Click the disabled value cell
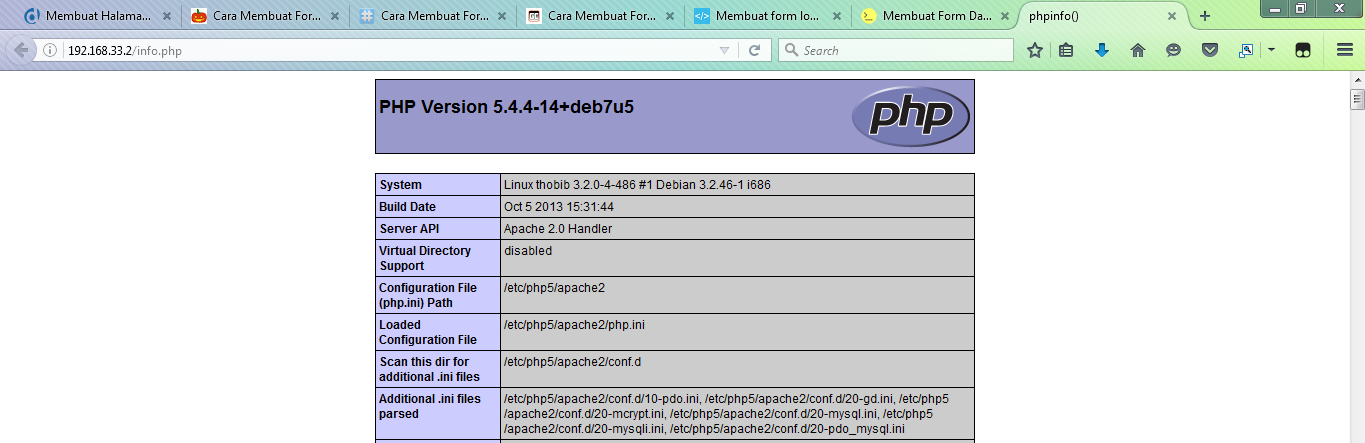This screenshot has width=1365, height=443. (x=737, y=258)
